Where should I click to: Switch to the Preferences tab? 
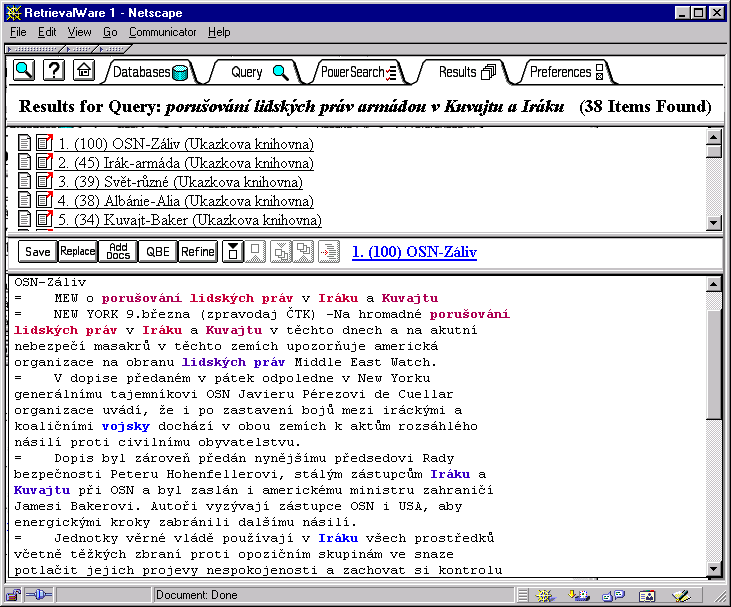[x=566, y=72]
